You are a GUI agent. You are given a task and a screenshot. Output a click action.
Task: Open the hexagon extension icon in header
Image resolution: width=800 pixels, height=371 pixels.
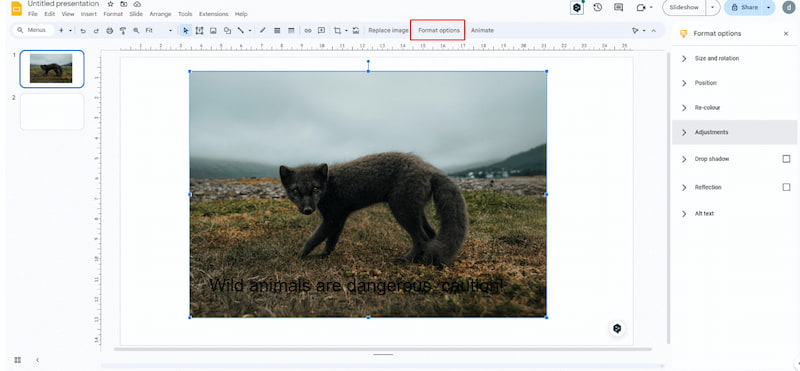[x=577, y=8]
